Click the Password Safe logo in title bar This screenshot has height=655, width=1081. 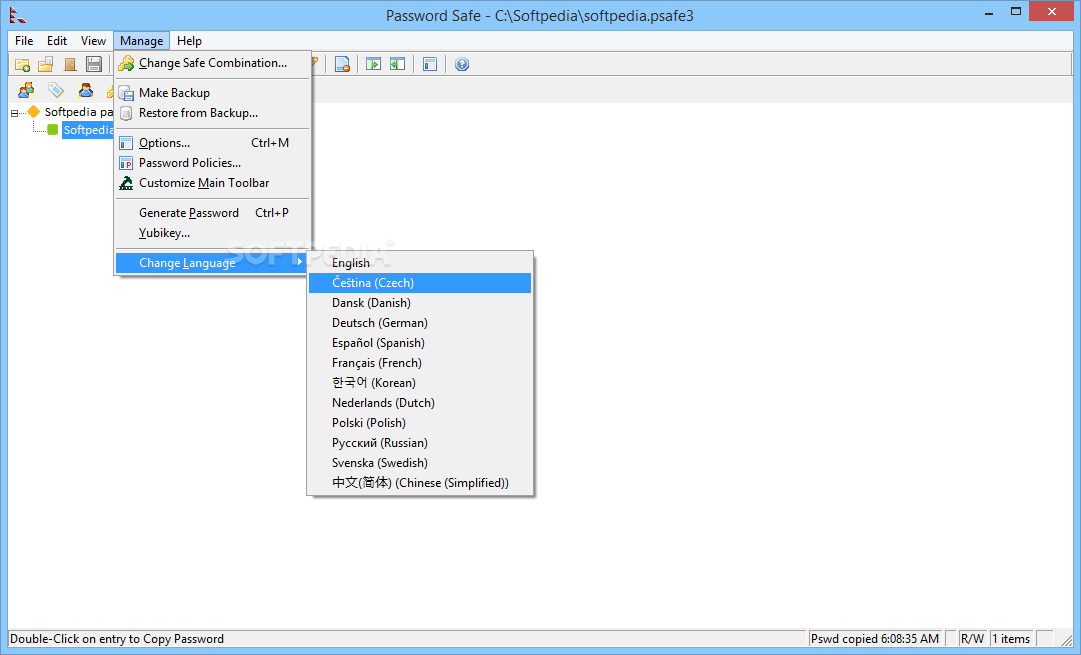(17, 14)
